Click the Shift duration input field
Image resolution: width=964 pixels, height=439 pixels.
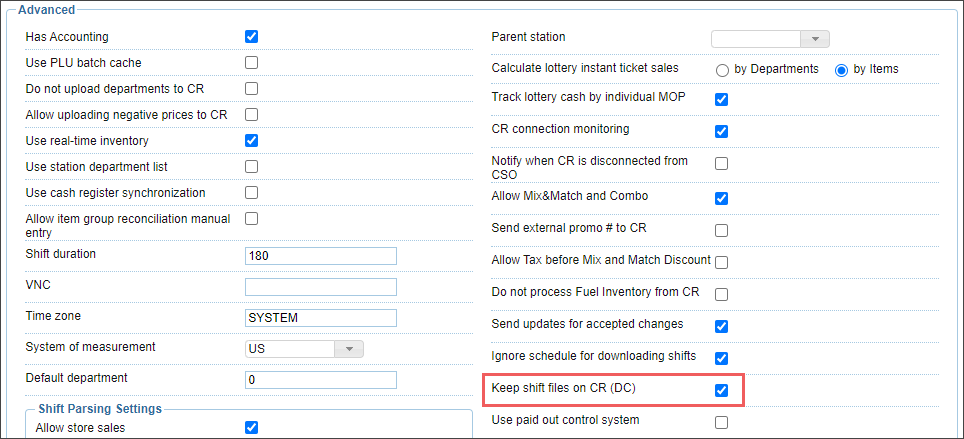321,256
